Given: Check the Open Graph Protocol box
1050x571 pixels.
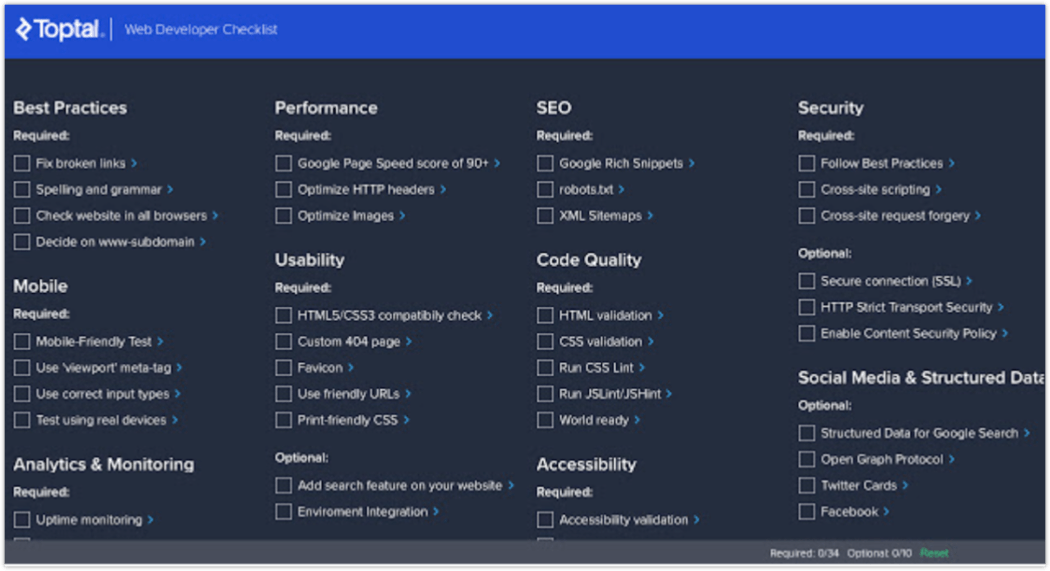Looking at the screenshot, I should point(807,459).
